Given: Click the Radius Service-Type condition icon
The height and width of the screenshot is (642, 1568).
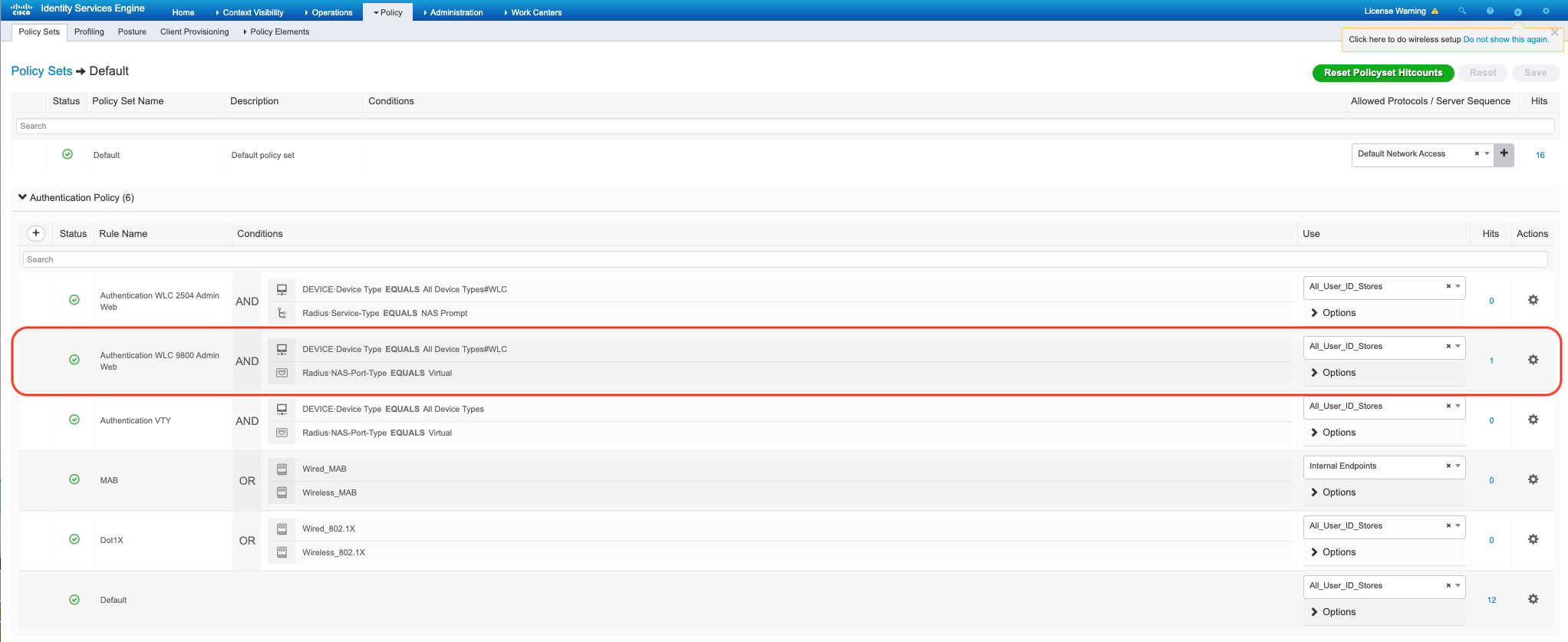Looking at the screenshot, I should coord(282,313).
